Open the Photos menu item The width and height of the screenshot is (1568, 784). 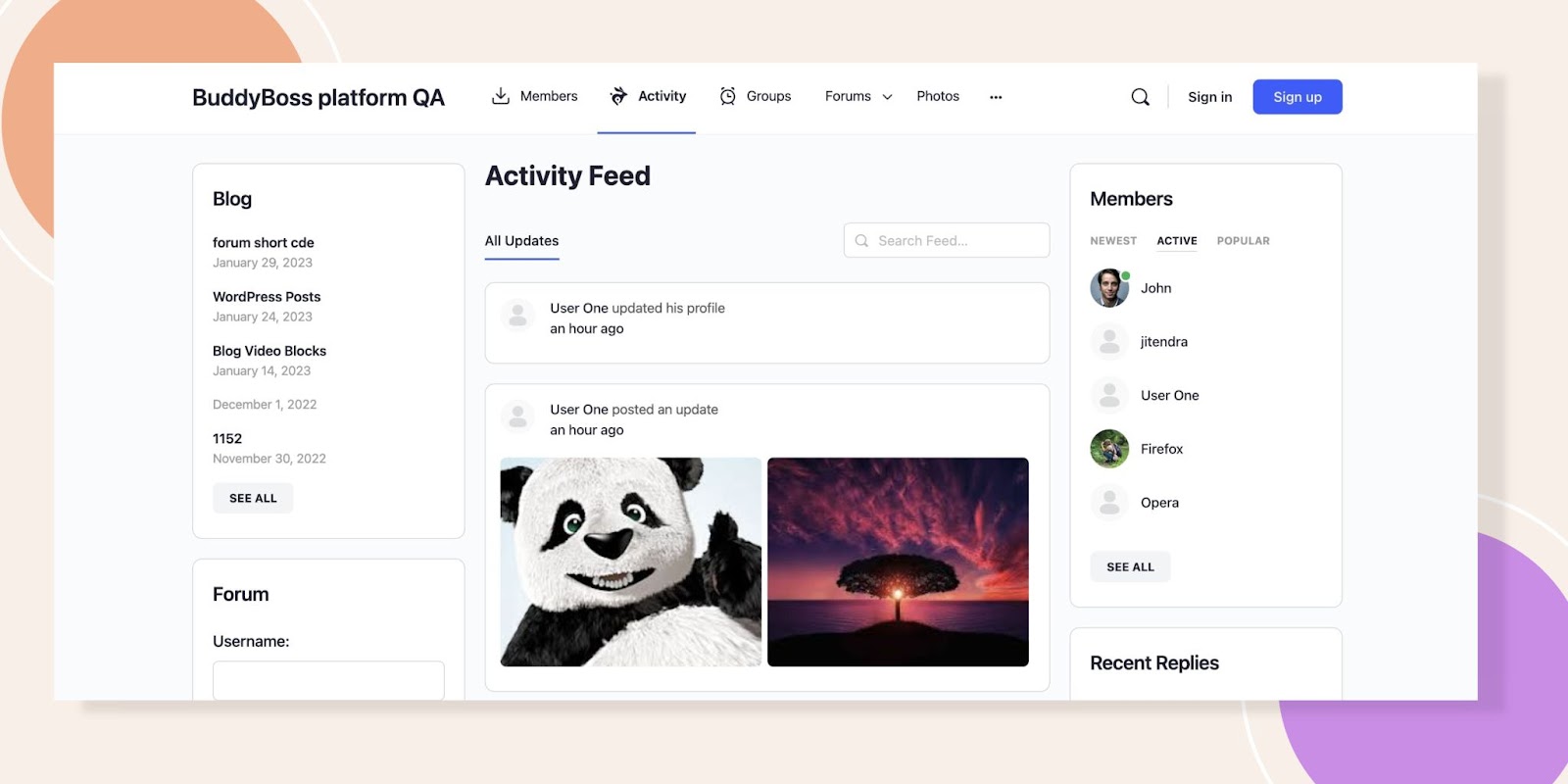coord(938,96)
